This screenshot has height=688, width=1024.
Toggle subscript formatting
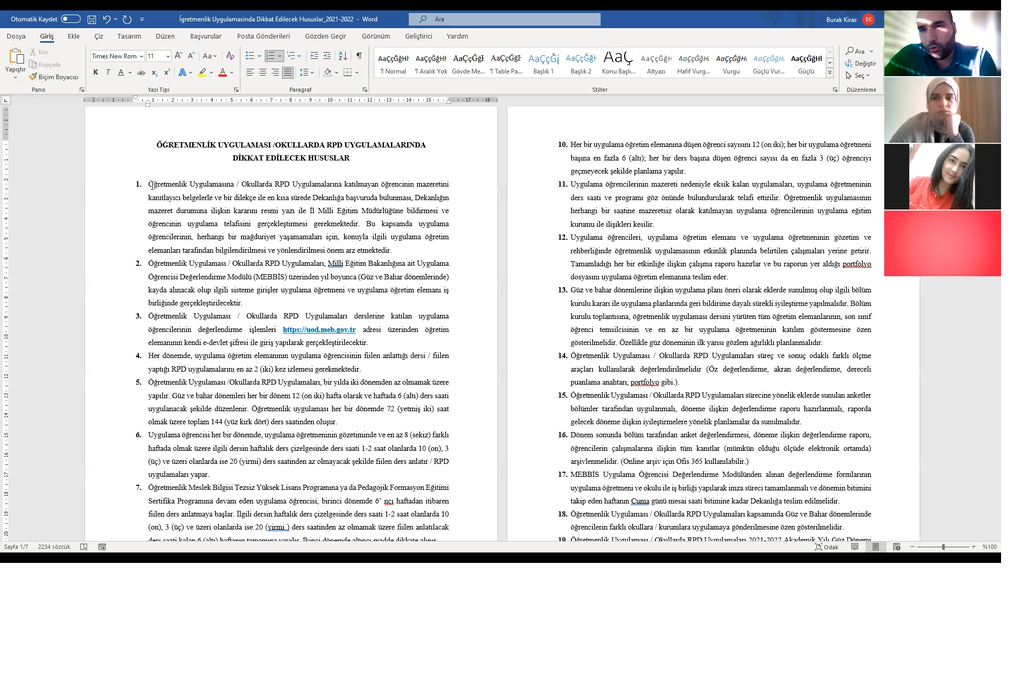[154, 72]
